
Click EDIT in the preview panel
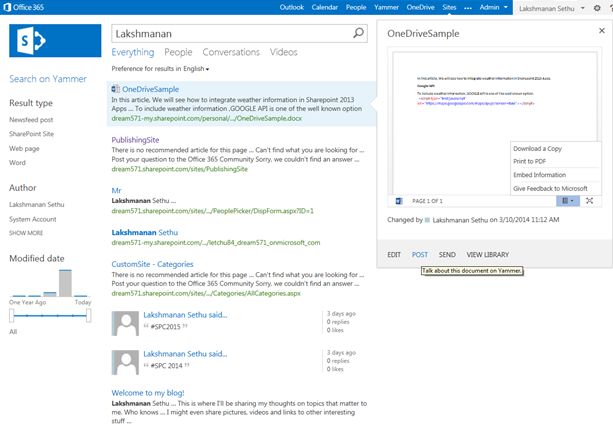click(394, 255)
